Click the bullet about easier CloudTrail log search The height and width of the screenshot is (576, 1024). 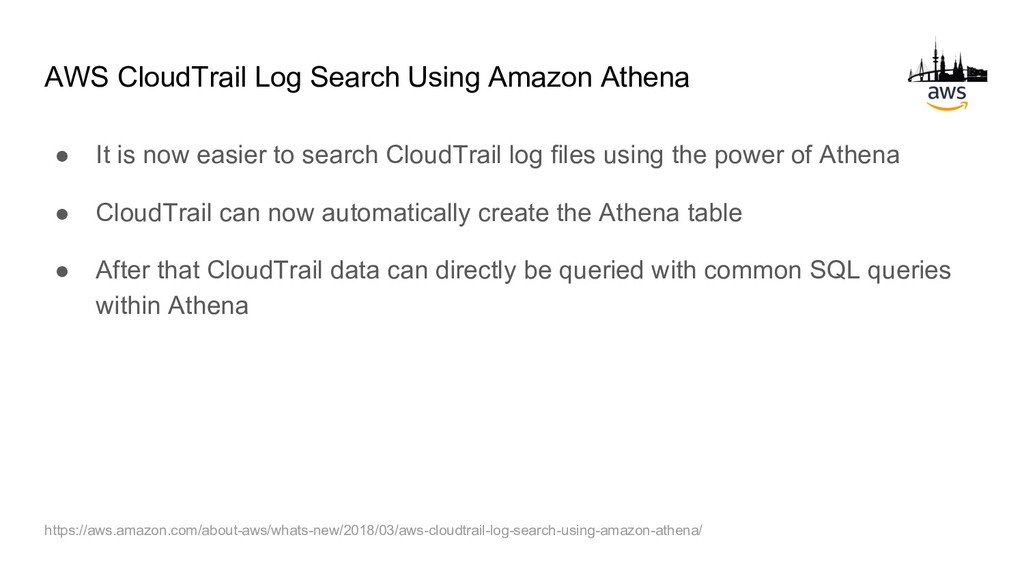pyautogui.click(x=498, y=155)
